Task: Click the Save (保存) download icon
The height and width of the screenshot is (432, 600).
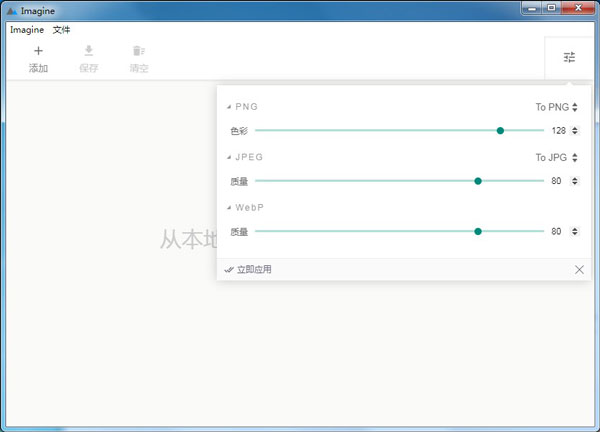Action: 89,50
